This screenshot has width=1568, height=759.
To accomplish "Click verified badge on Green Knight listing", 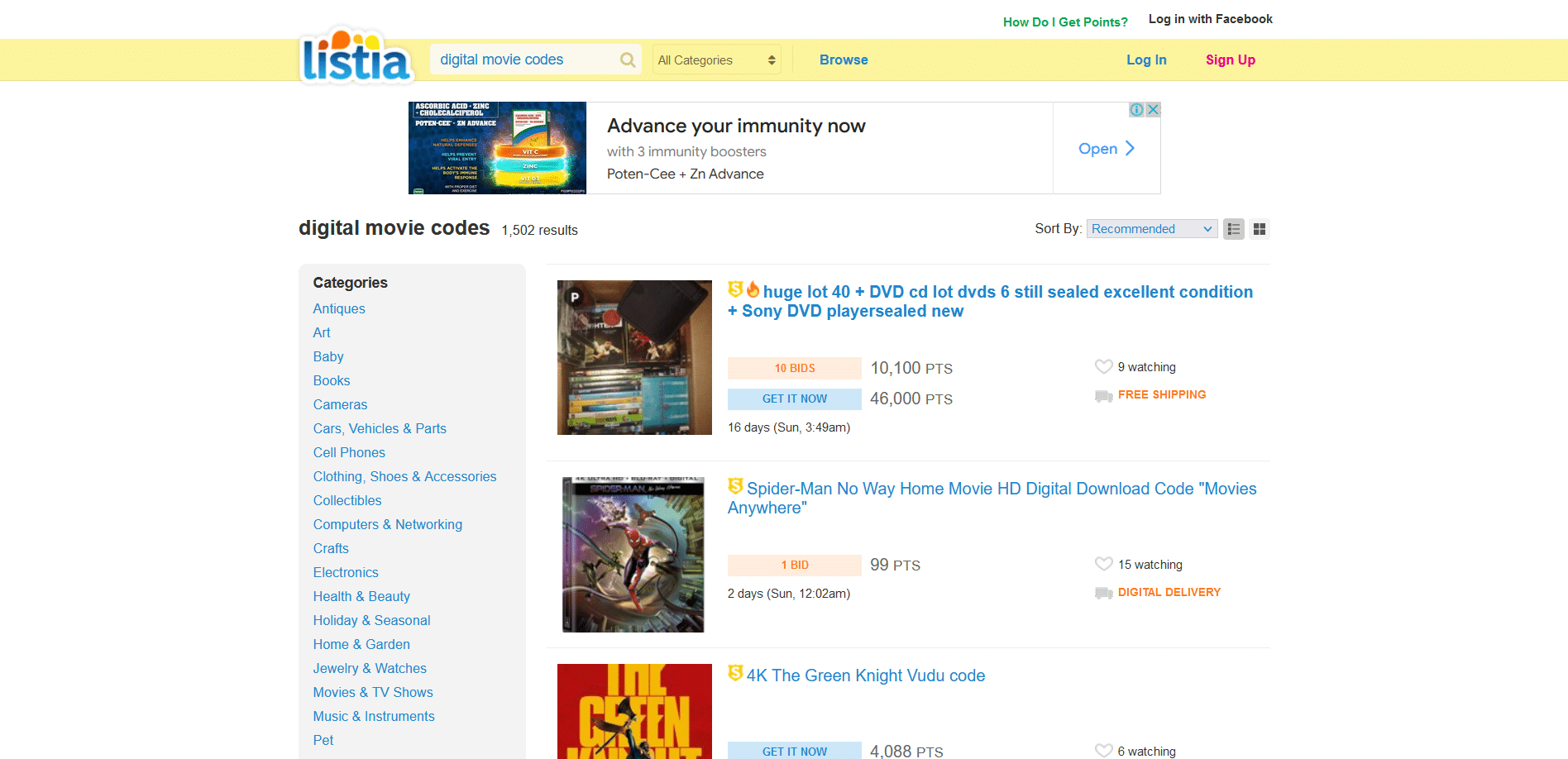I will click(735, 673).
